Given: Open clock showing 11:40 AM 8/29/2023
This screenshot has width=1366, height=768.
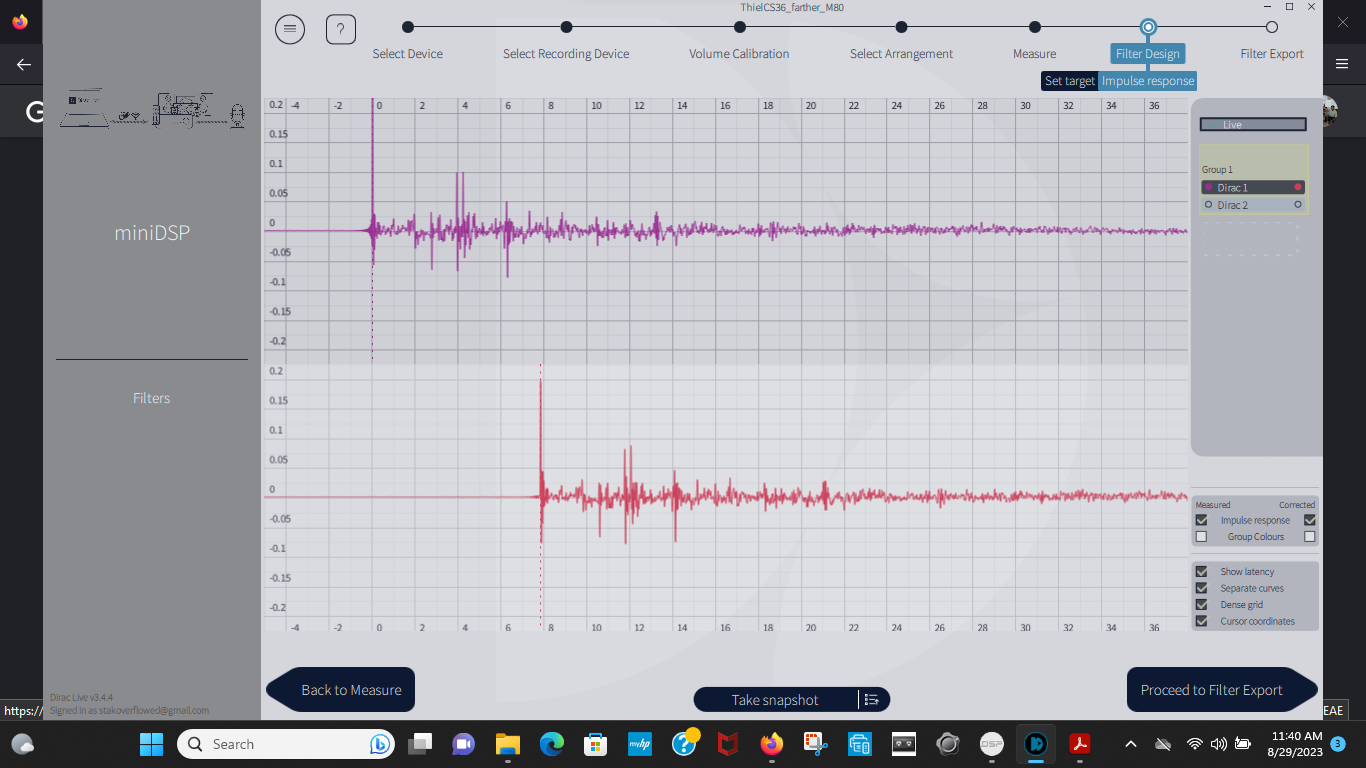Looking at the screenshot, I should (1295, 744).
